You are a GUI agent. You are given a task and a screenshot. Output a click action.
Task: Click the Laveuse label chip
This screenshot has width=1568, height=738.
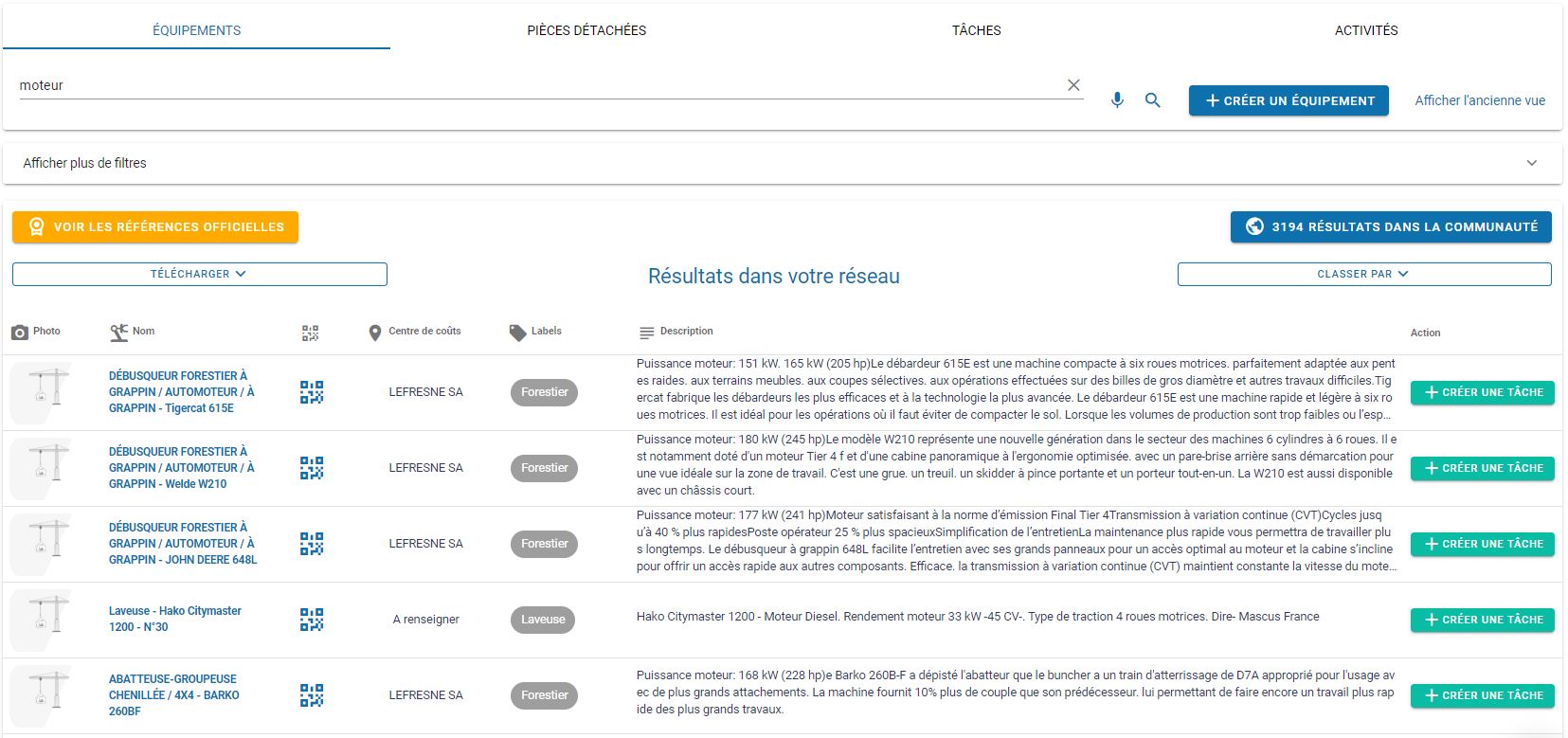pos(543,620)
